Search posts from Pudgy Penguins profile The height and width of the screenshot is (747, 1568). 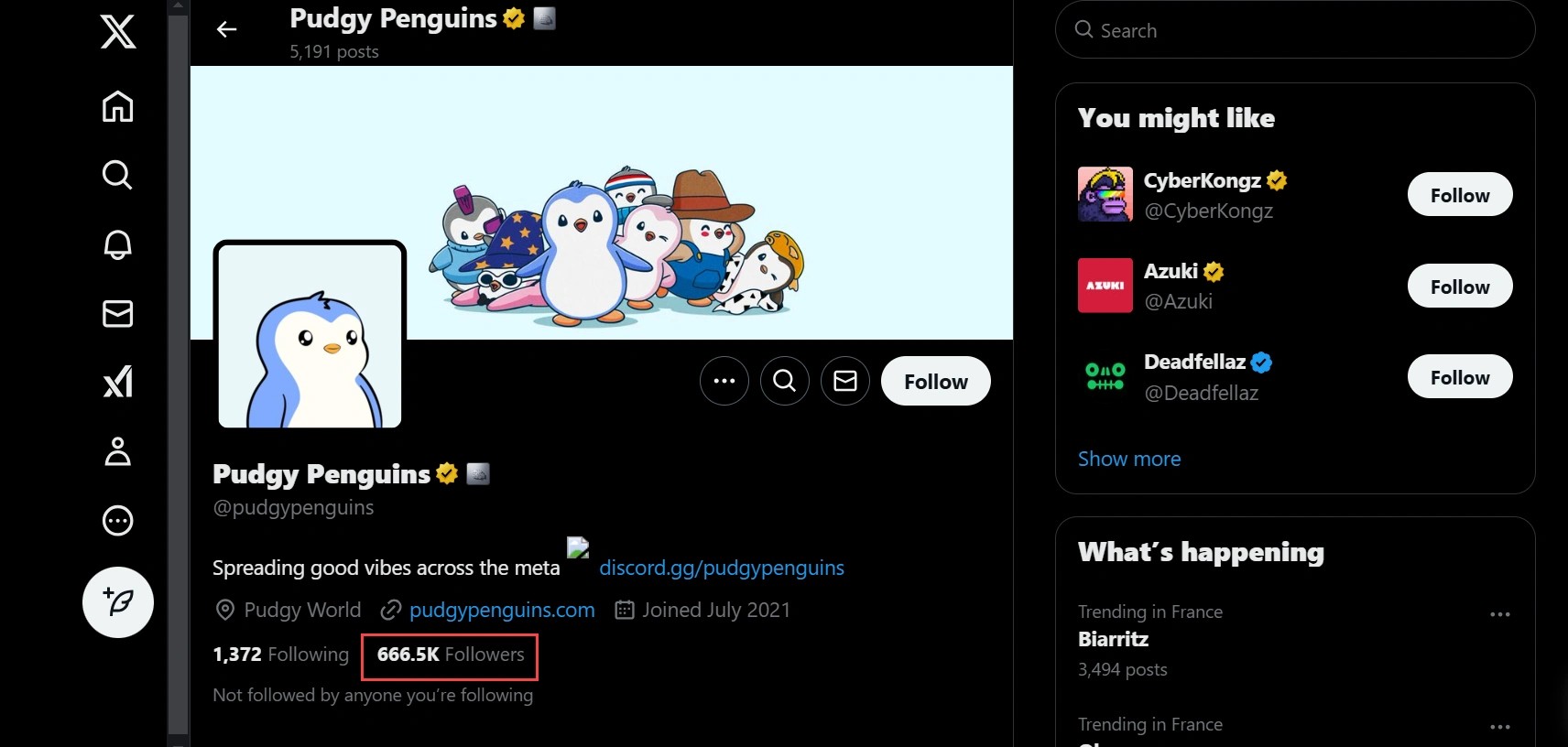[x=784, y=381]
